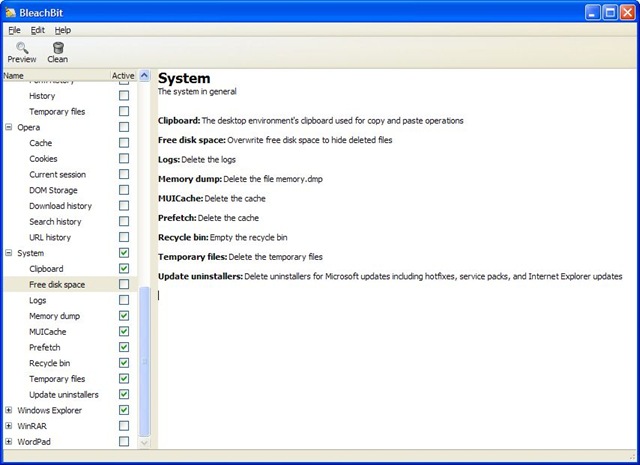Image resolution: width=640 pixels, height=465 pixels.
Task: Enable Download history checkbox
Action: [124, 205]
